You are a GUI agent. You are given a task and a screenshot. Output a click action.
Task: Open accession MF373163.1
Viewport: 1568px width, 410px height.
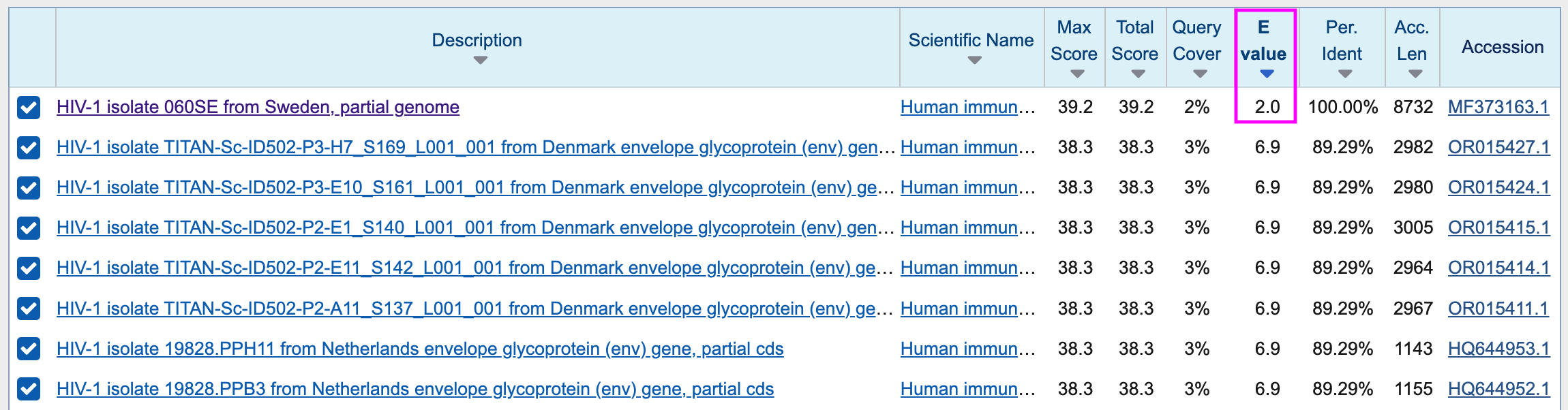[x=1498, y=107]
